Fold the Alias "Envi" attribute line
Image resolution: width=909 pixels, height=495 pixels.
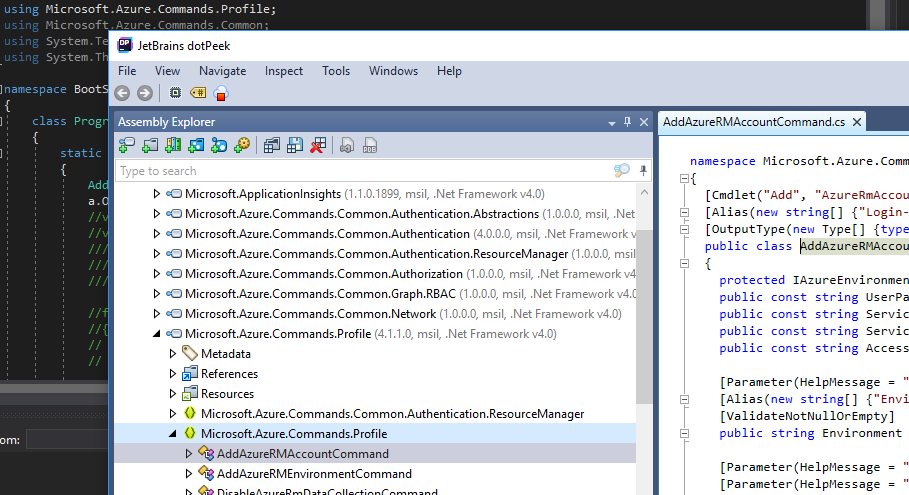point(684,399)
